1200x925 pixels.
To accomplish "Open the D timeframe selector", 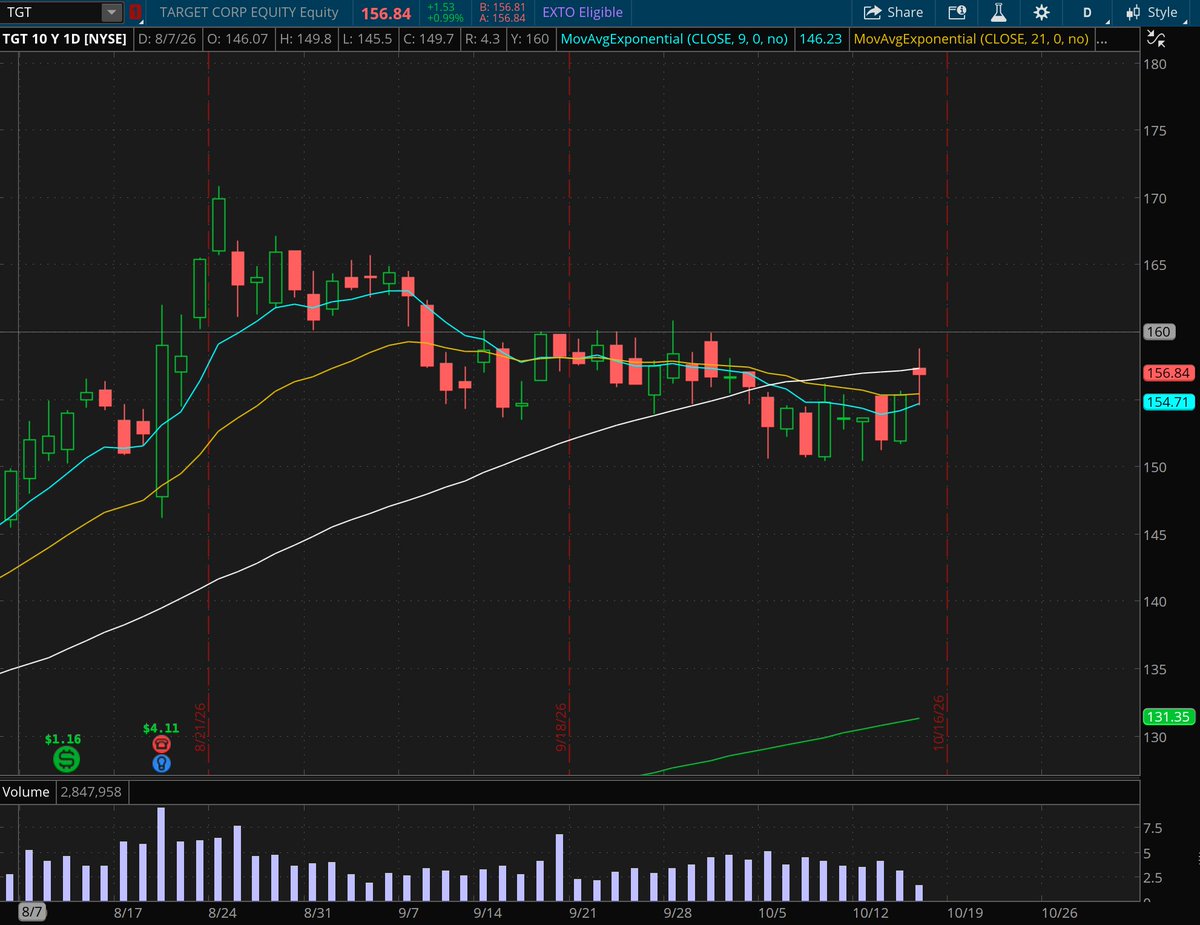I will (x=1087, y=13).
